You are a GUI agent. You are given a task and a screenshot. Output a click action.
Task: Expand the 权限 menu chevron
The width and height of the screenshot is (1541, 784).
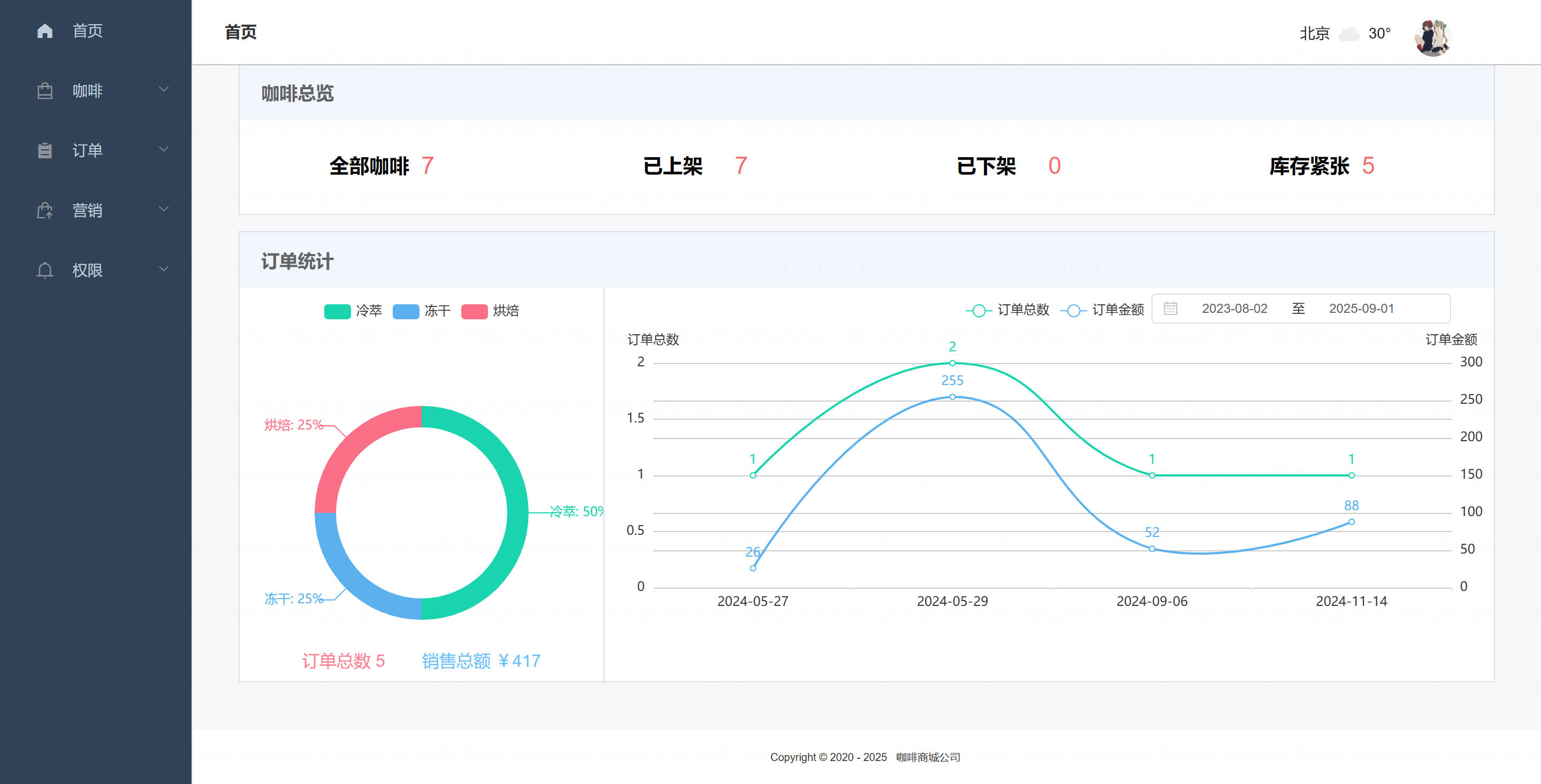pyautogui.click(x=163, y=269)
